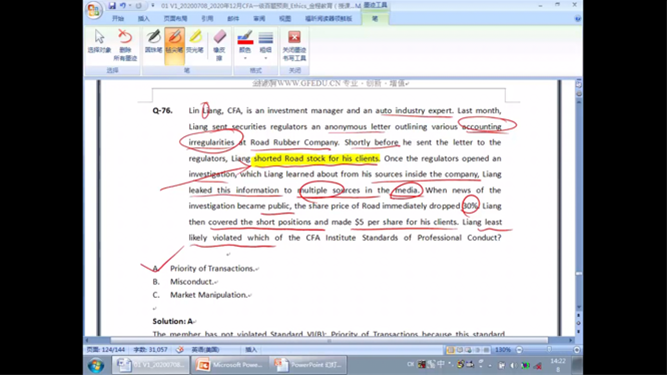Expand the undo history dropdown arrow

click(130, 6)
